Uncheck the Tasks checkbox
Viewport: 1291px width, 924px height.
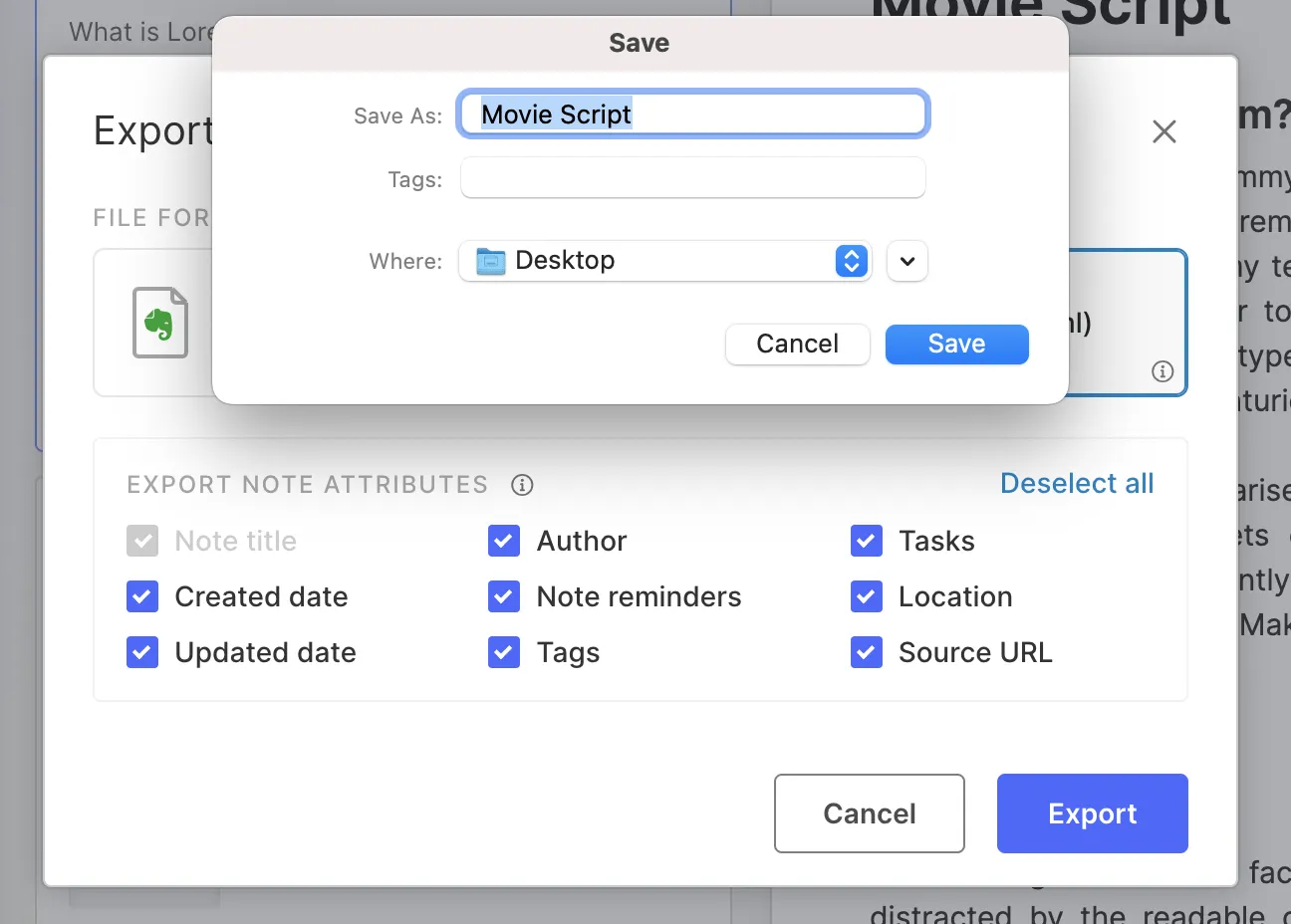(867, 541)
